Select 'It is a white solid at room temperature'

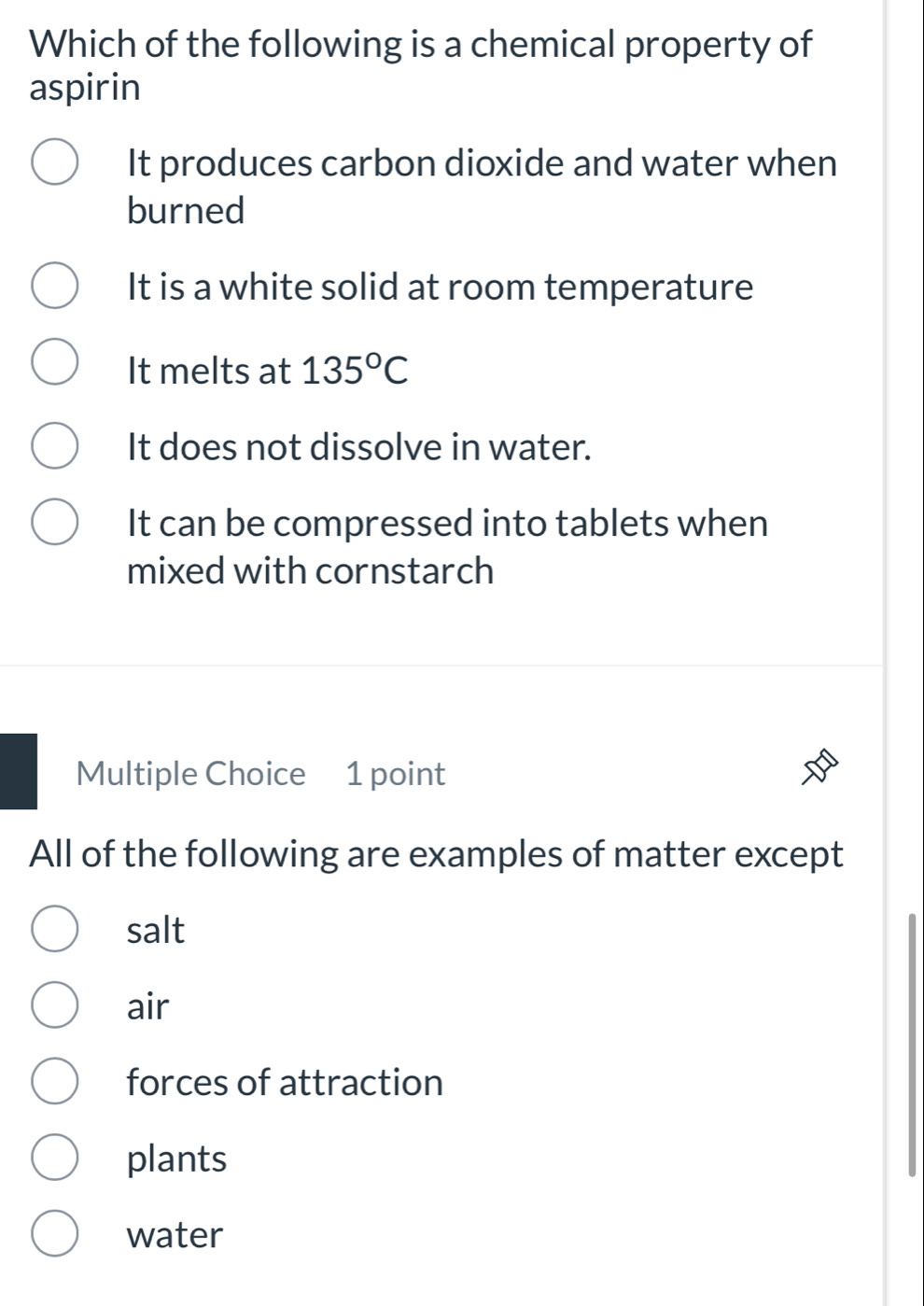coord(53,287)
